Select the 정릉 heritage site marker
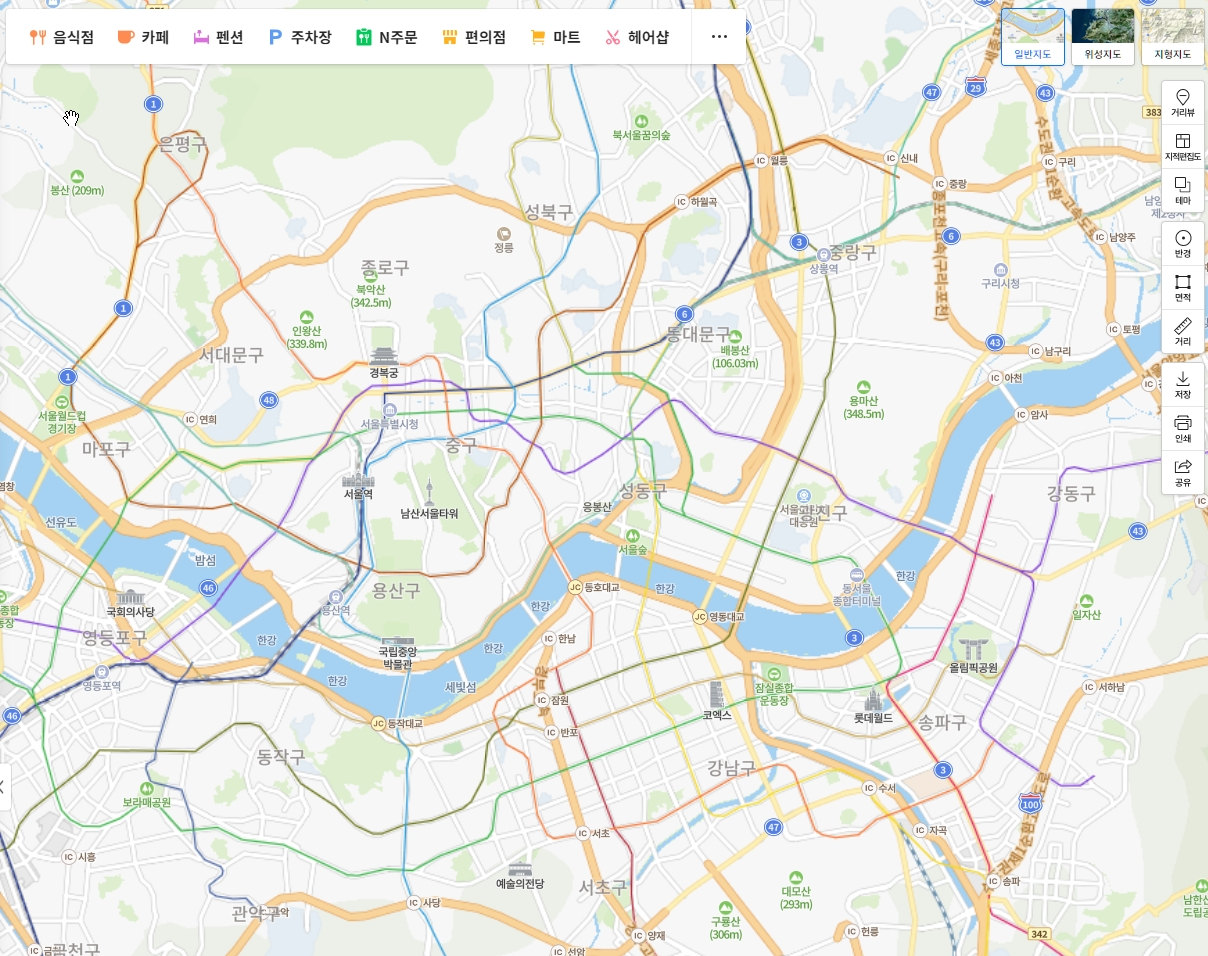Viewport: 1208px width, 956px height. [x=504, y=233]
